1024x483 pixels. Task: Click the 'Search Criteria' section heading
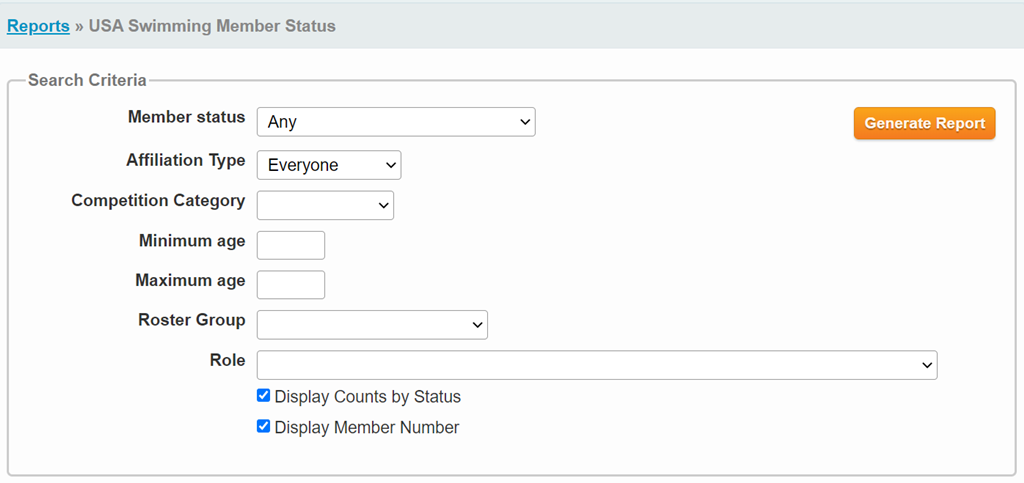pyautogui.click(x=87, y=80)
